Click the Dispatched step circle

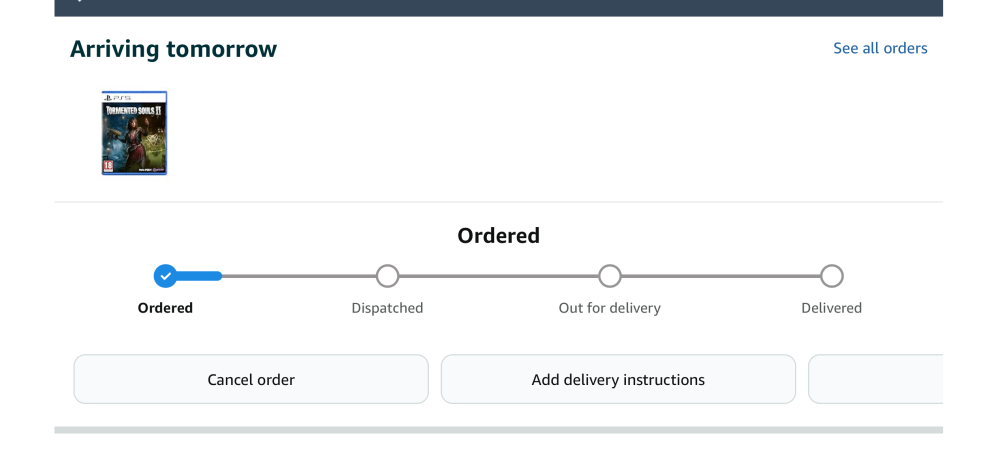click(387, 276)
